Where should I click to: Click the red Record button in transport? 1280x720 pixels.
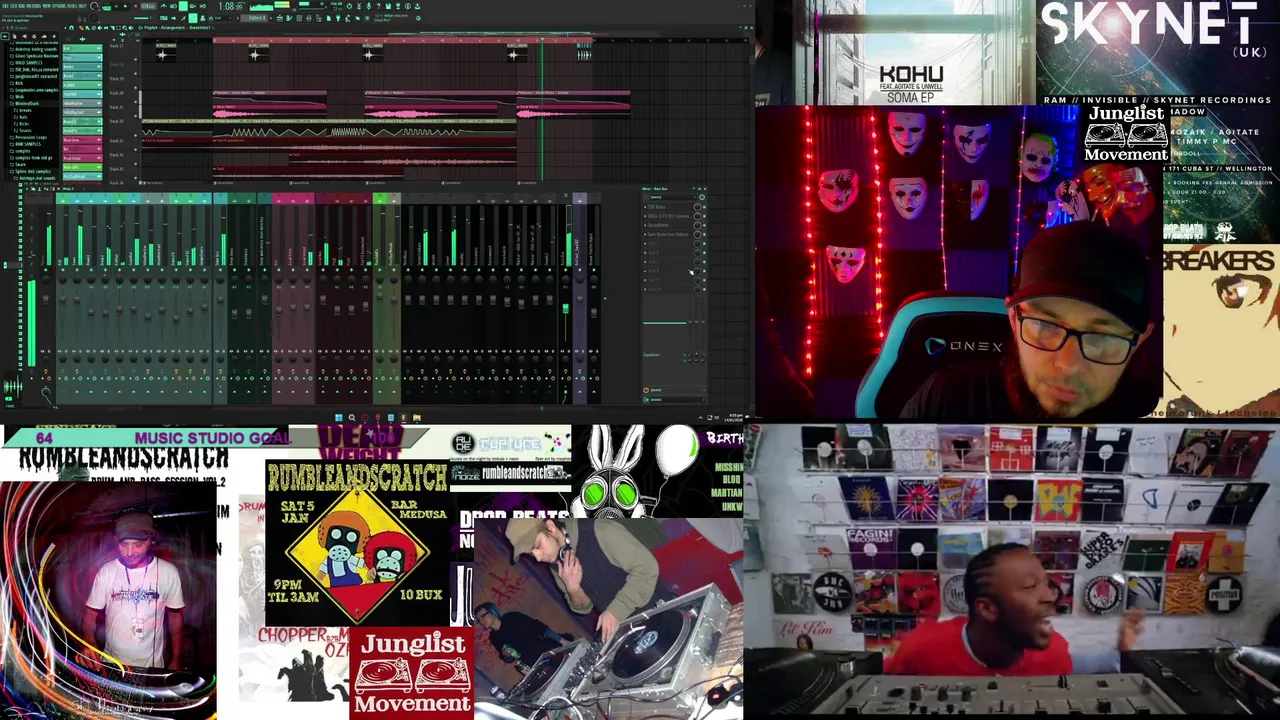[x=136, y=6]
